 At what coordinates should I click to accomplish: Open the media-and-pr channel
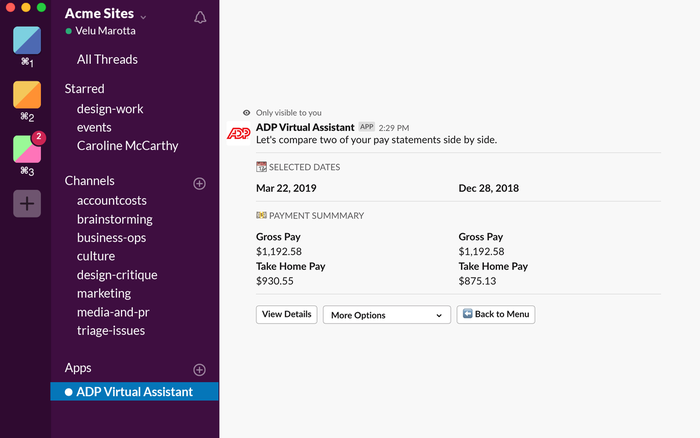coord(113,312)
